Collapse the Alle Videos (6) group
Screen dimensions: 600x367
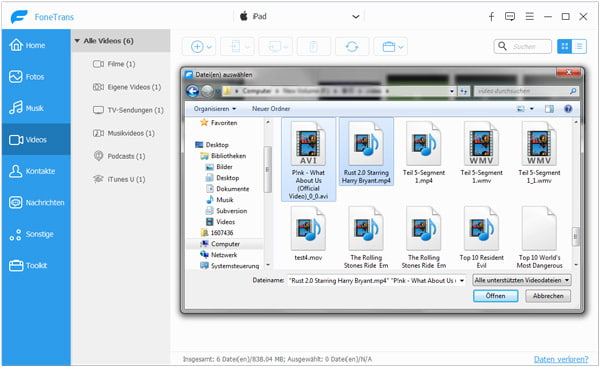tap(77, 41)
